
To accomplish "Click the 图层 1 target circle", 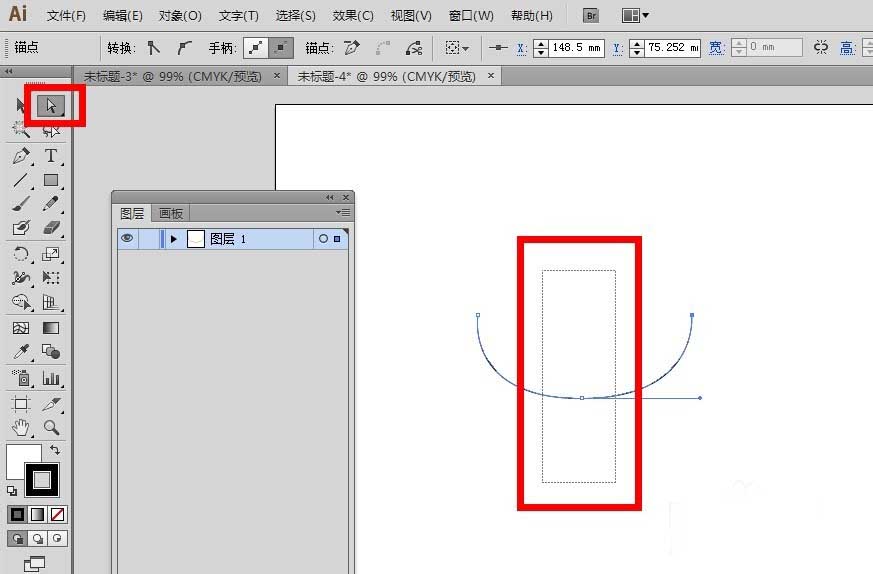I will pyautogui.click(x=323, y=238).
